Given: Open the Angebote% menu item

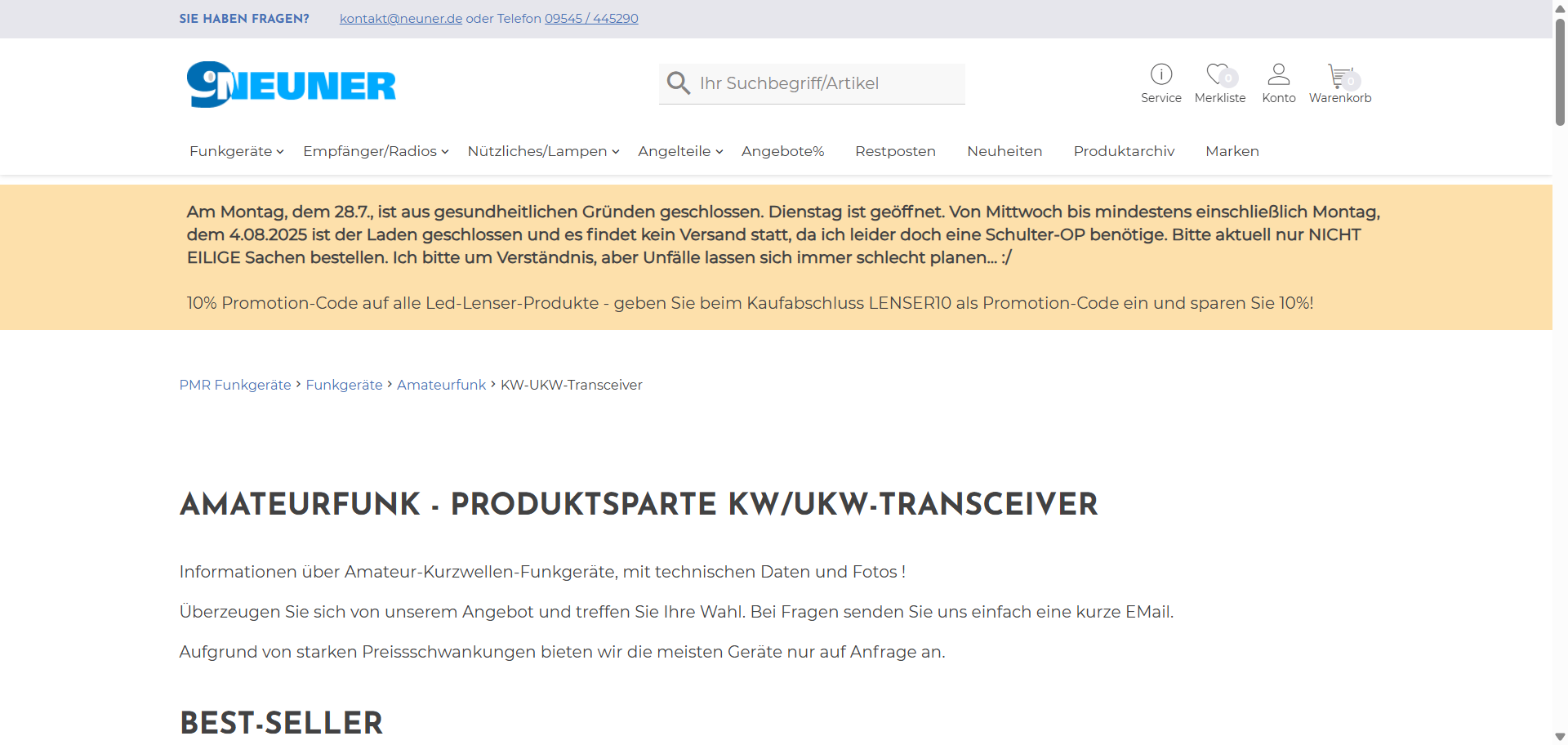Looking at the screenshot, I should [x=782, y=151].
